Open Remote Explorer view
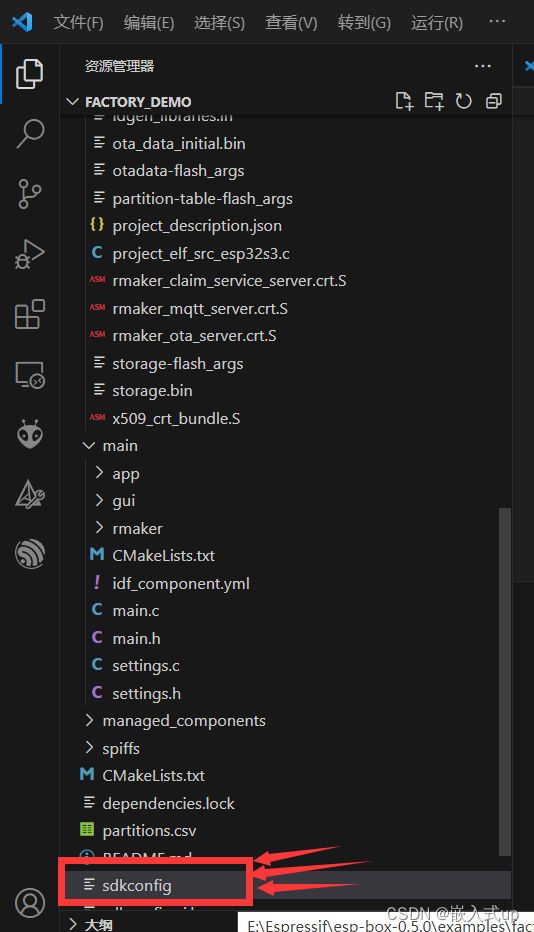The image size is (534, 932). (30, 375)
